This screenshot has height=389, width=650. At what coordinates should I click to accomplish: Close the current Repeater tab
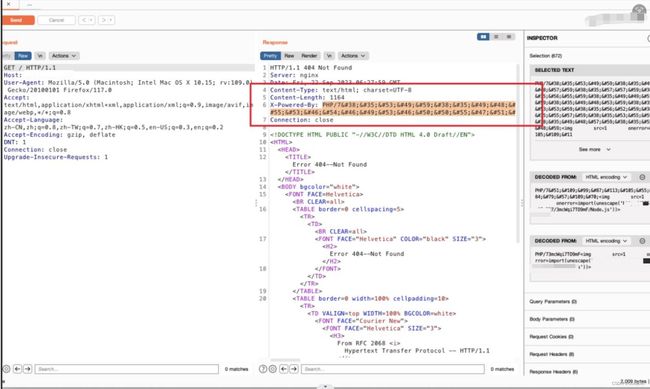click(9, 4)
